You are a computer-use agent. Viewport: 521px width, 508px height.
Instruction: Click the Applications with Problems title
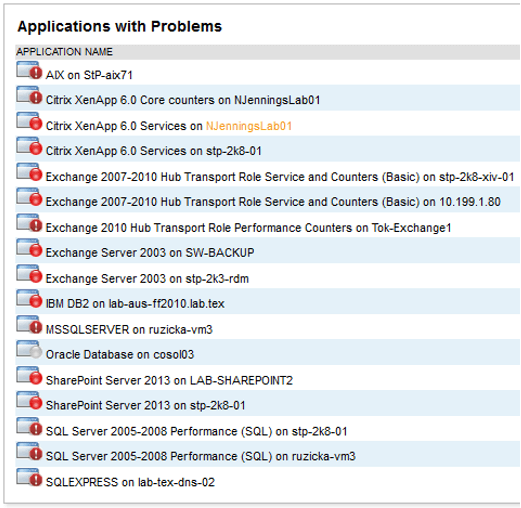pos(119,26)
